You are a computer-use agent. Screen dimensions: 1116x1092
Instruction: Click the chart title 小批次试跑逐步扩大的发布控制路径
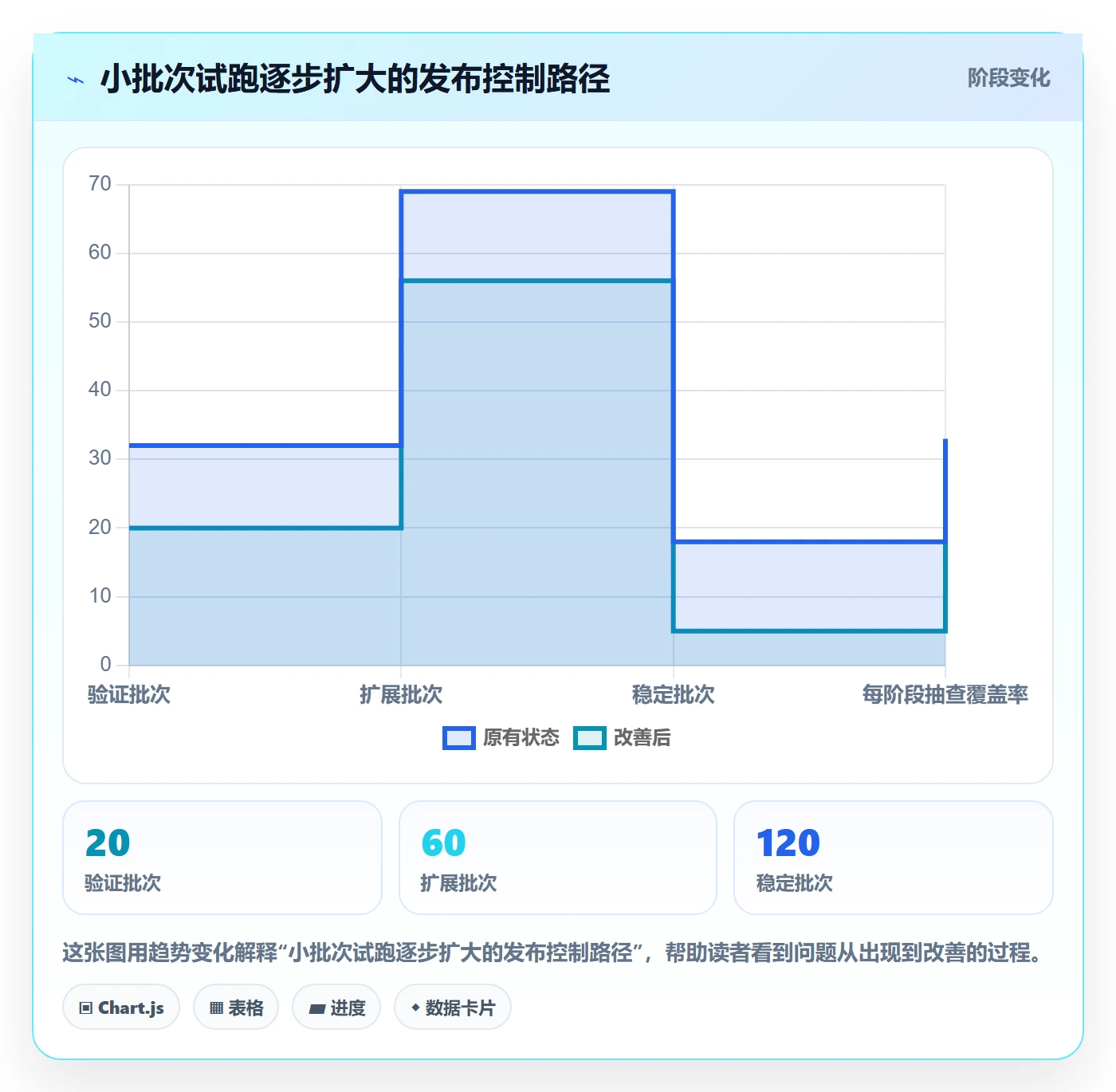coord(355,79)
